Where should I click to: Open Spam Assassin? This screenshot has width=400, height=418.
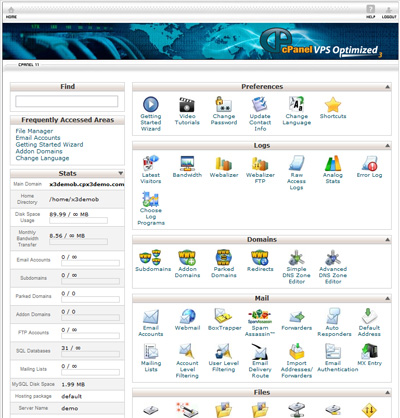click(260, 316)
